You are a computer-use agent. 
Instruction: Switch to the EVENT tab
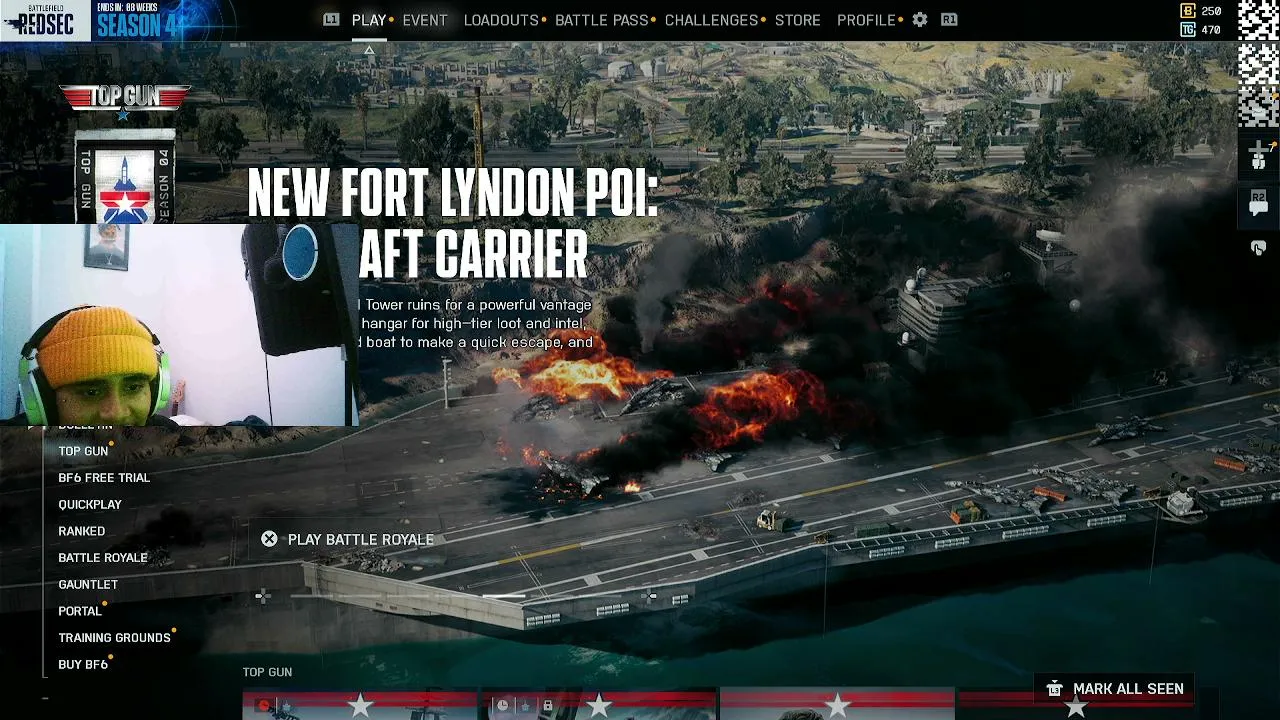click(x=425, y=20)
